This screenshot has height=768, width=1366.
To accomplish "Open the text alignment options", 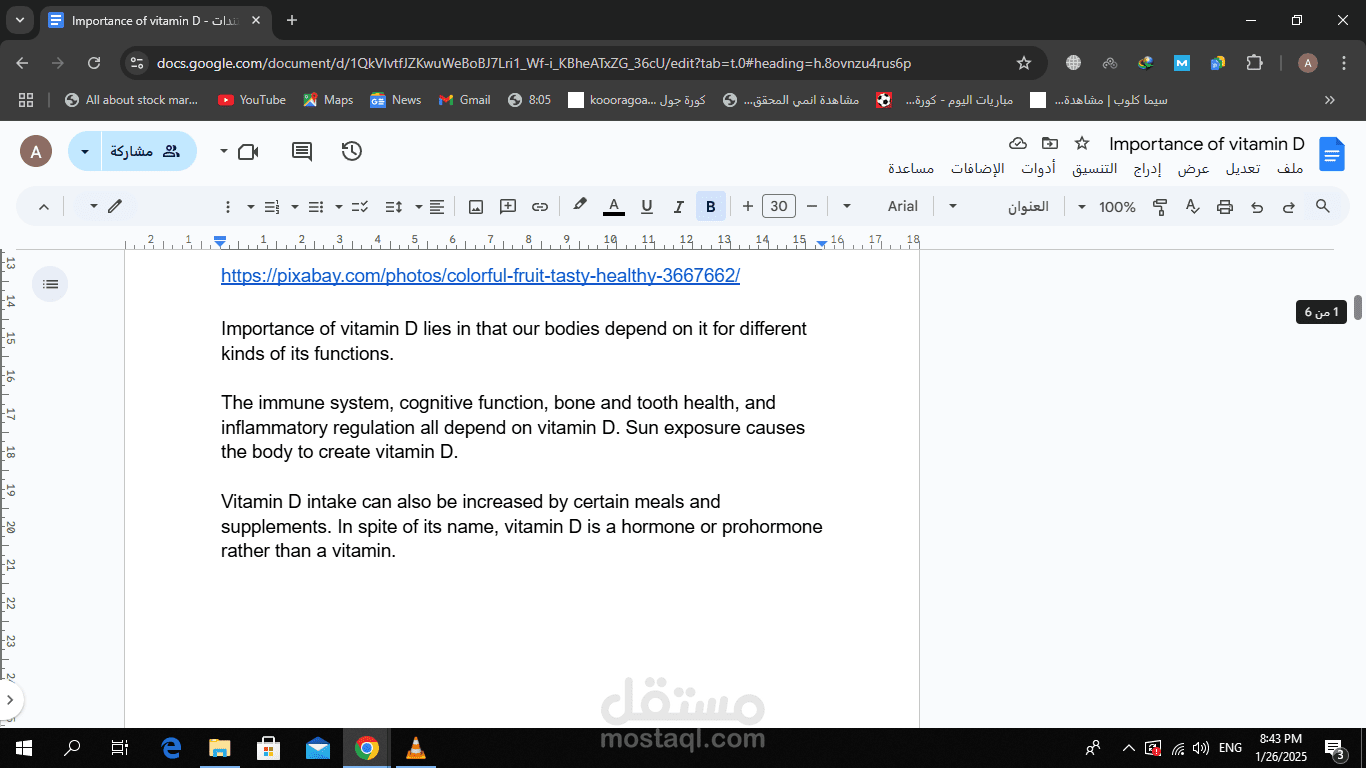I will click(x=437, y=207).
